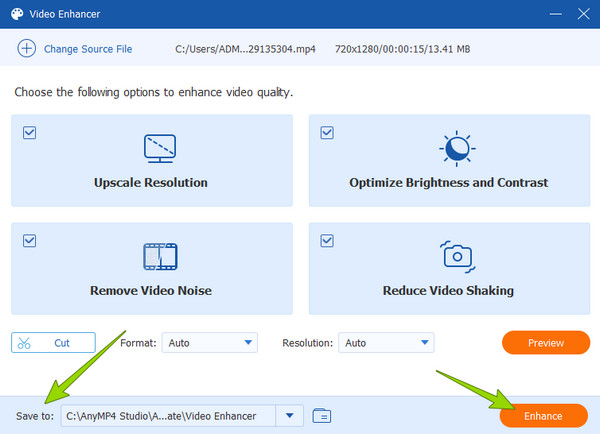Open the Format dropdown
Viewport: 600px width, 434px height.
click(209, 343)
